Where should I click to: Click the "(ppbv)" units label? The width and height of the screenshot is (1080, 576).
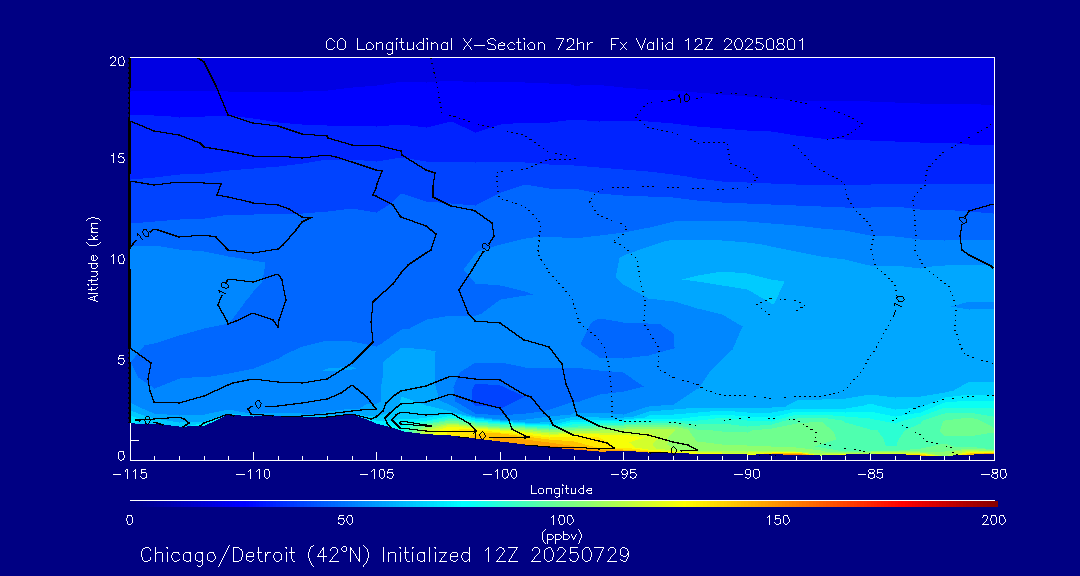[561, 534]
